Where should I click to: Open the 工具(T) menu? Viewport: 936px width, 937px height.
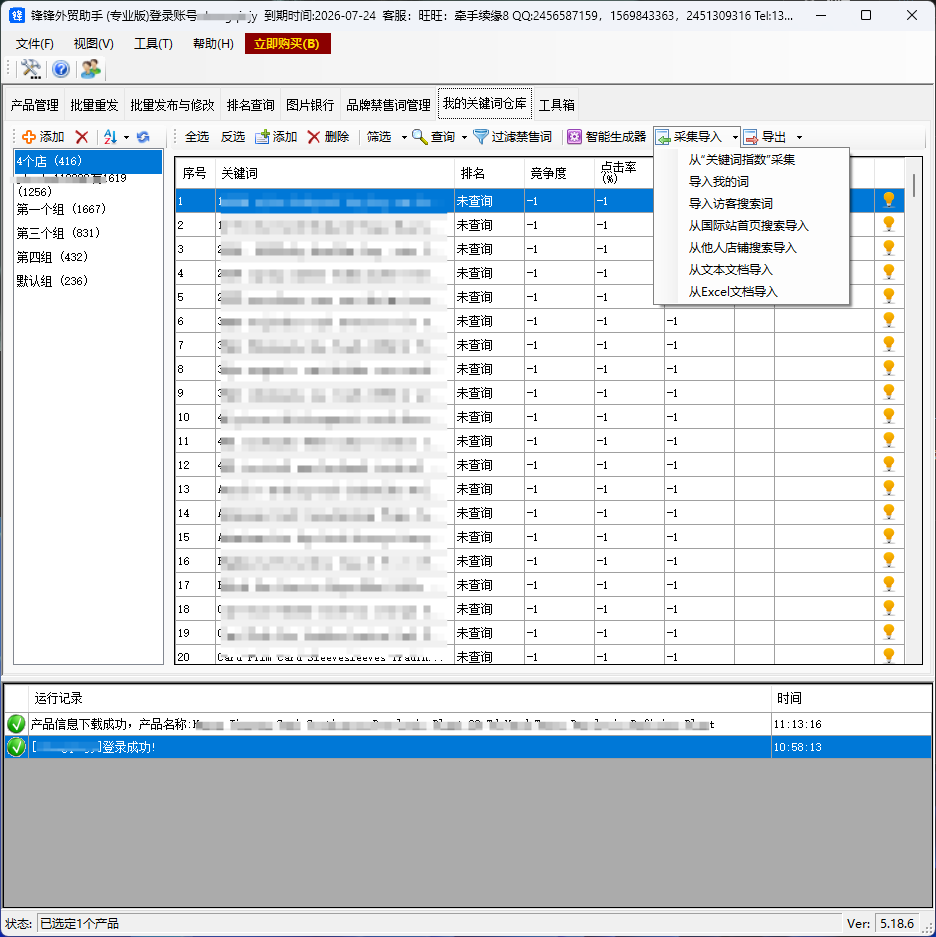[153, 44]
